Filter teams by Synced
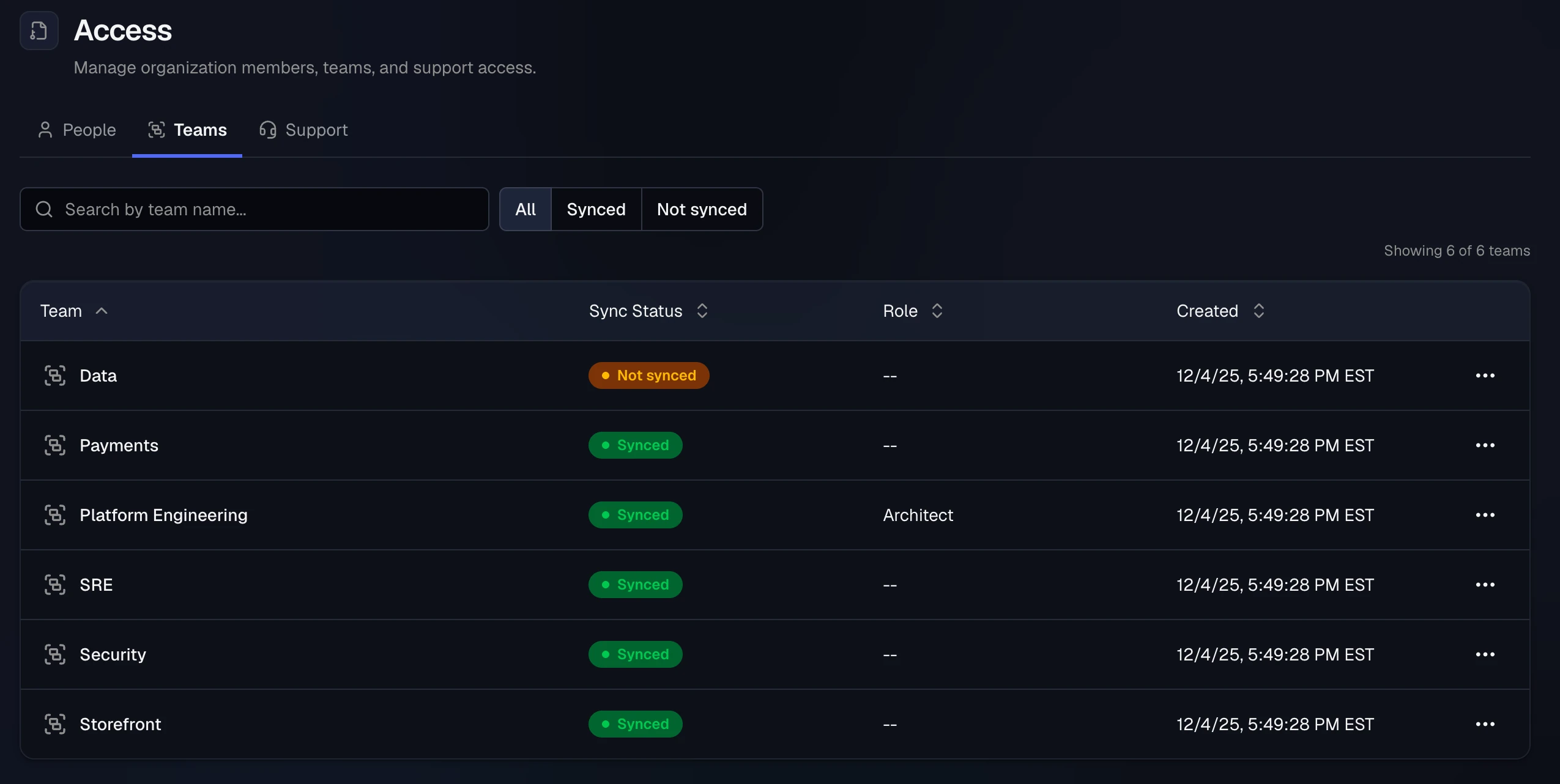Screen dimensions: 1560x784 pyautogui.click(x=596, y=209)
